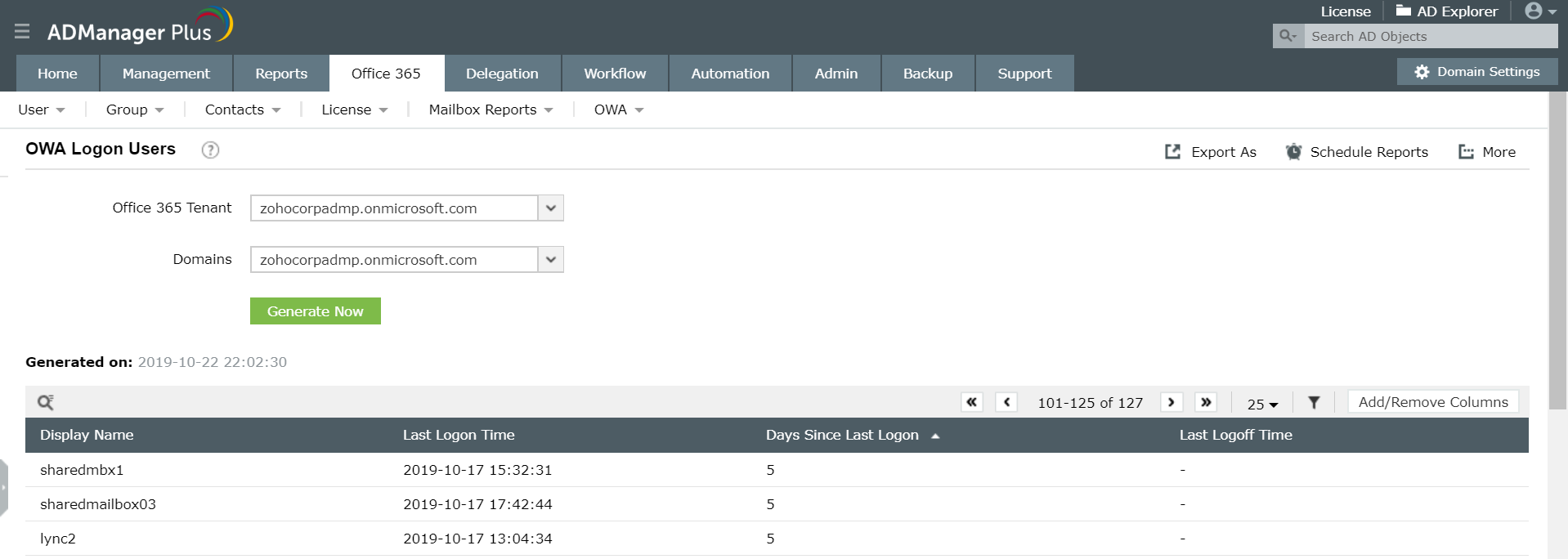Image resolution: width=1568 pixels, height=559 pixels.
Task: Switch to the Backup tab
Action: tap(928, 74)
